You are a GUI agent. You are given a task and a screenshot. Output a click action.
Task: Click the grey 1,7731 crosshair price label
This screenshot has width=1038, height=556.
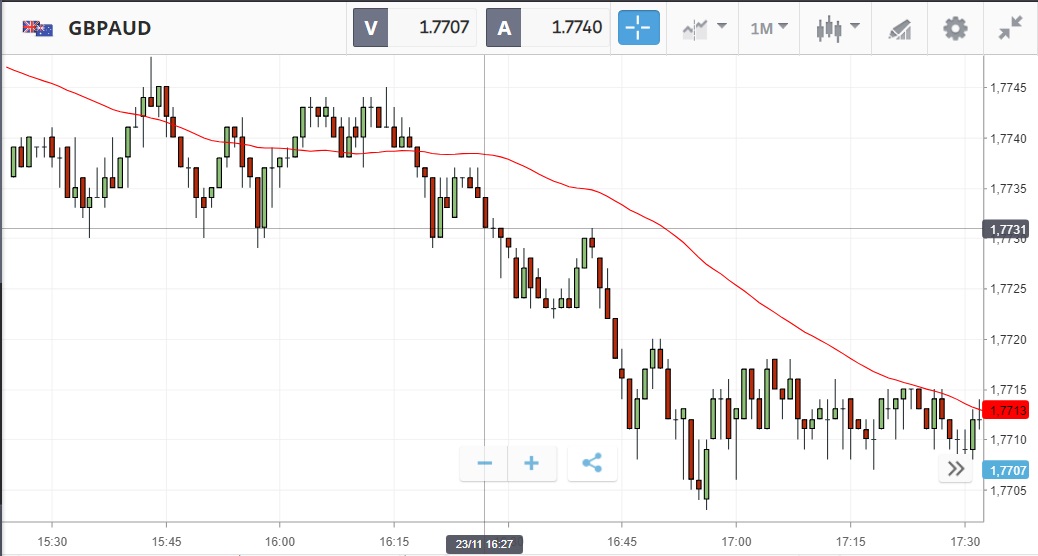tap(1009, 229)
